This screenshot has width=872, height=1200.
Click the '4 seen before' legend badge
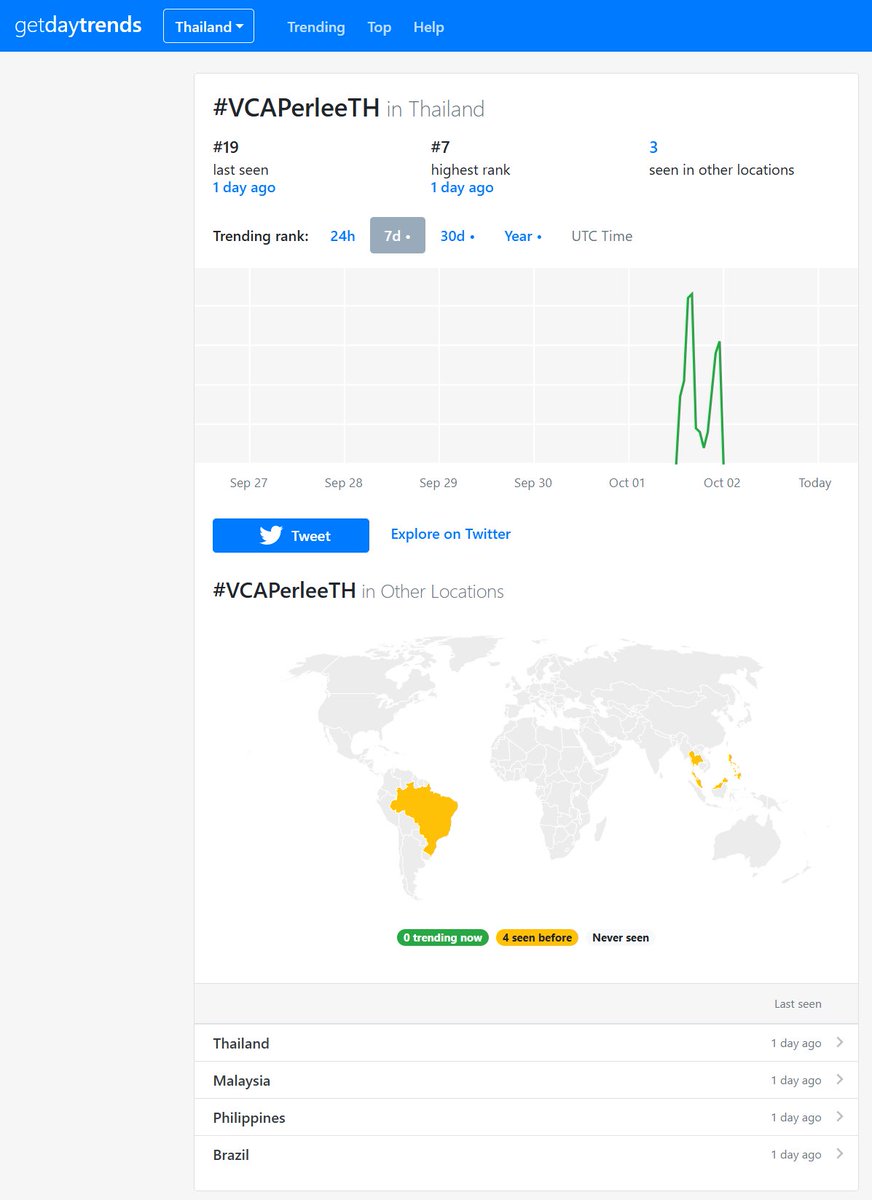pos(537,938)
